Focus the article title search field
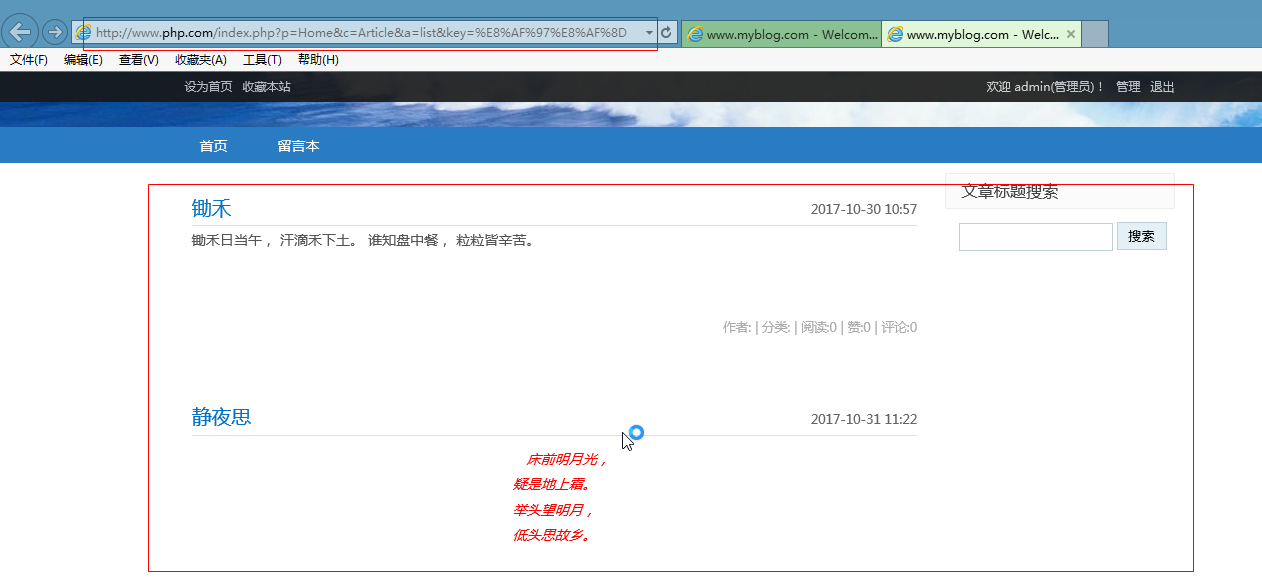Screen dimensions: 1262x585 (x=1035, y=237)
